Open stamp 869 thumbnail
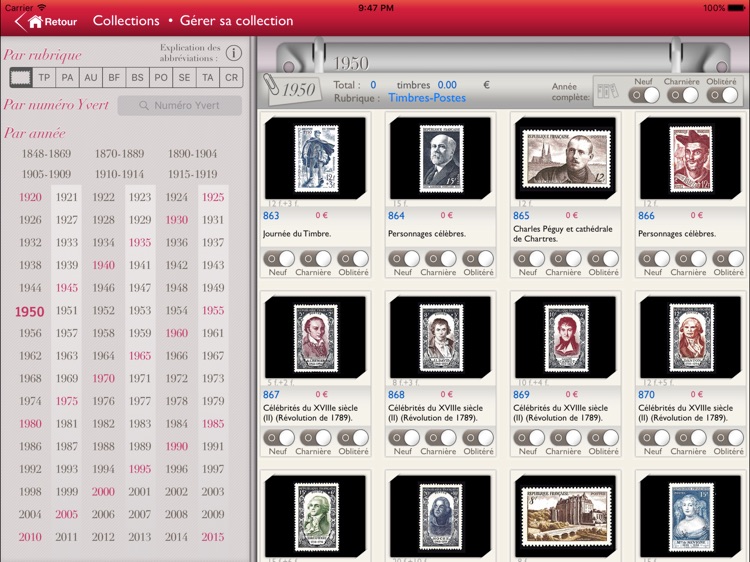Screen dimensions: 750x562 pos(565,337)
